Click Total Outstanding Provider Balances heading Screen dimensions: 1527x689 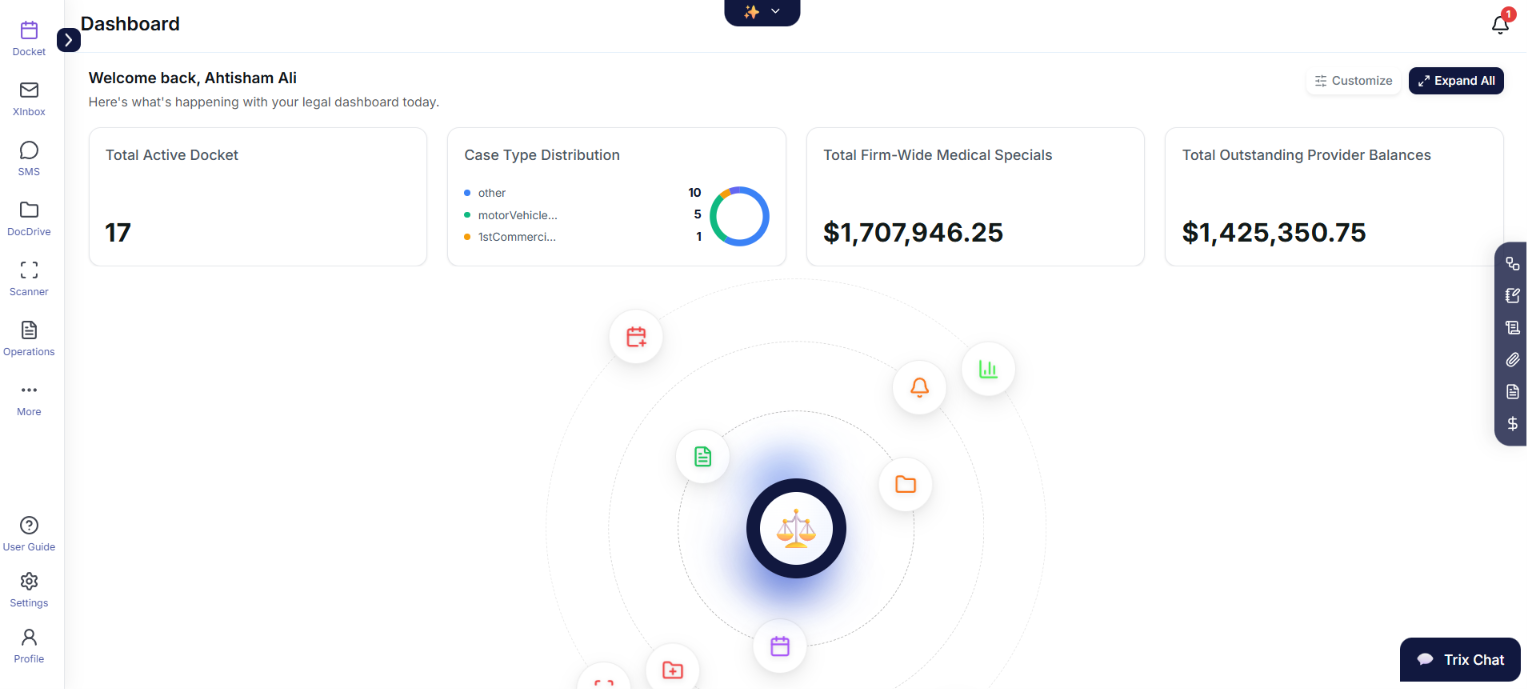coord(1306,155)
